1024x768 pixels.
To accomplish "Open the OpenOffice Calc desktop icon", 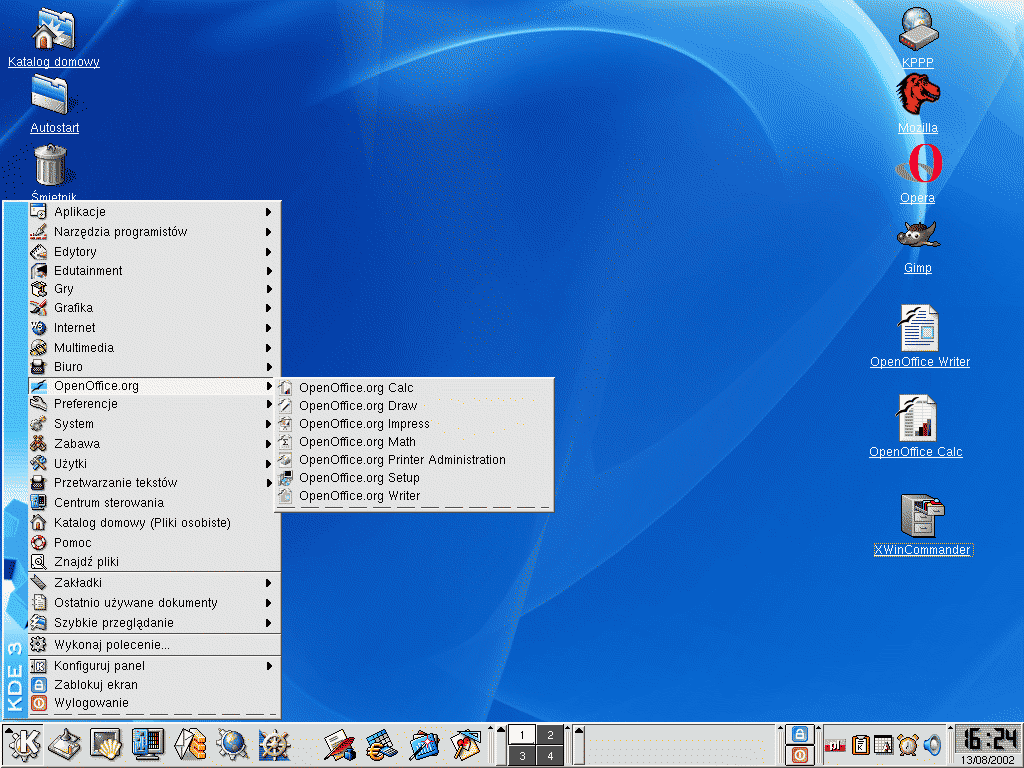I will 916,426.
